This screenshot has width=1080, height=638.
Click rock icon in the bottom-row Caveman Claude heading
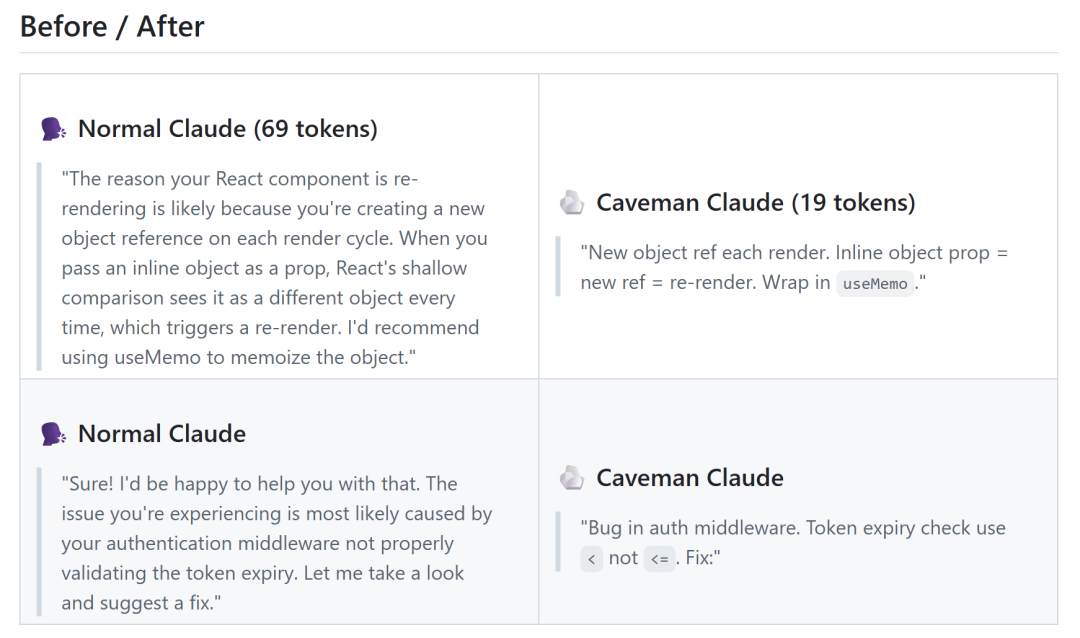(x=572, y=478)
